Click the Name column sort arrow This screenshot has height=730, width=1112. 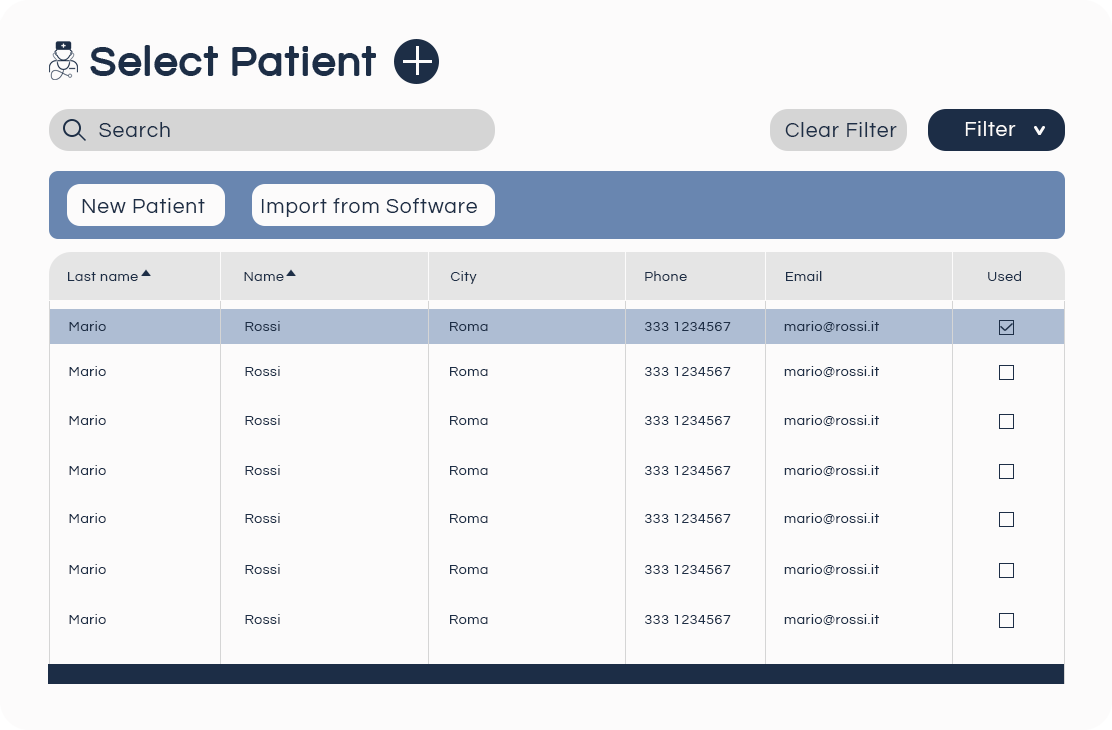(x=291, y=273)
